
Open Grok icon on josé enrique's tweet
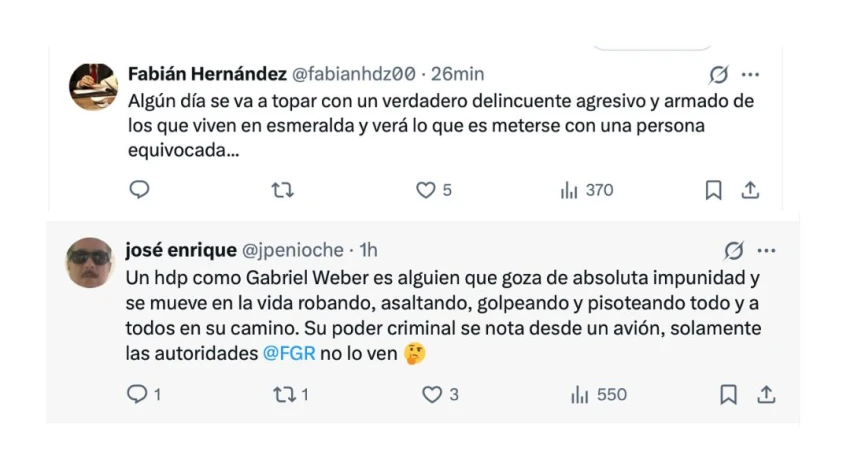pyautogui.click(x=734, y=250)
